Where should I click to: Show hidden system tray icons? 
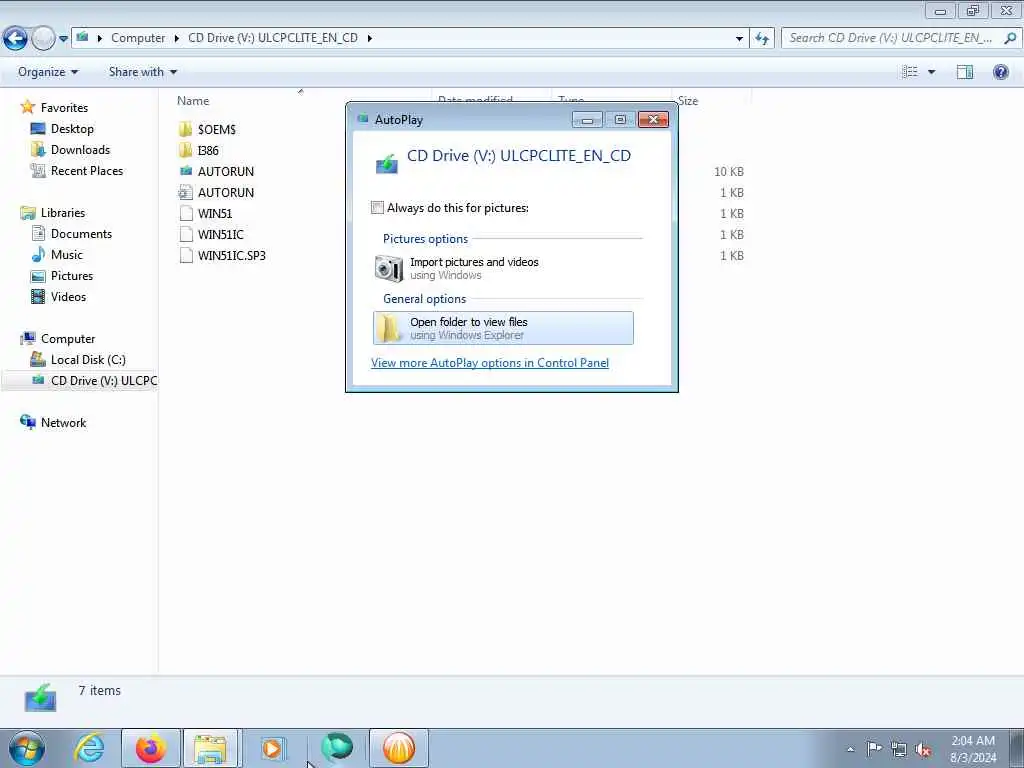[850, 749]
